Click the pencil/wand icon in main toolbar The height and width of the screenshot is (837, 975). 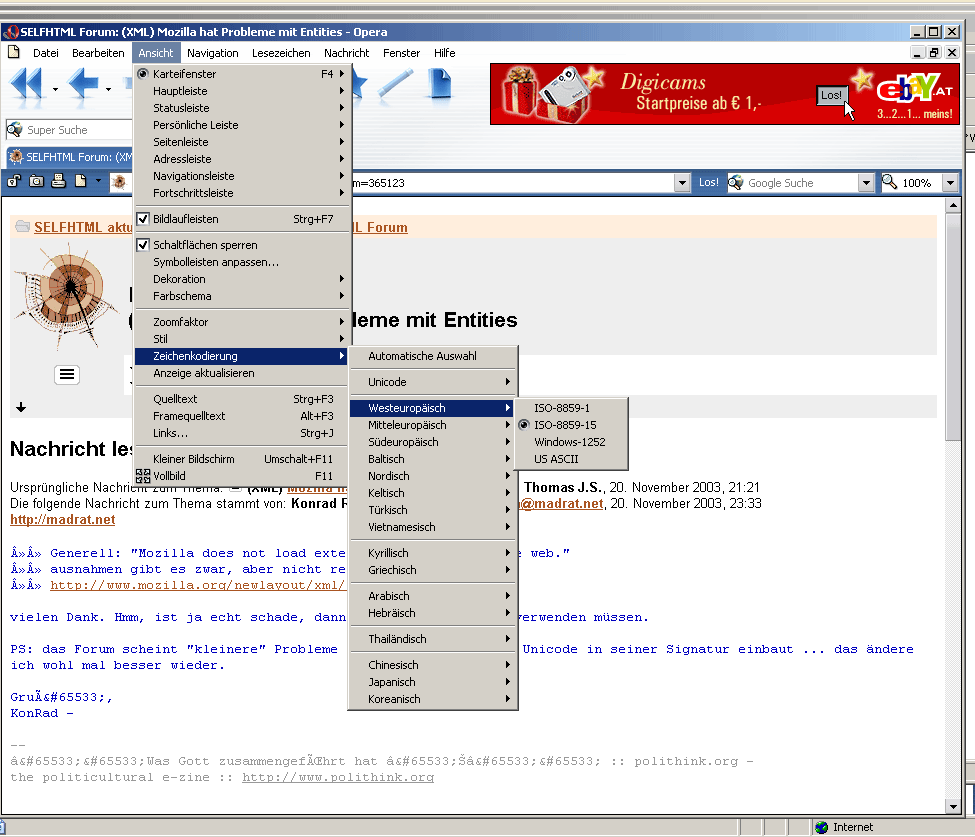point(396,86)
